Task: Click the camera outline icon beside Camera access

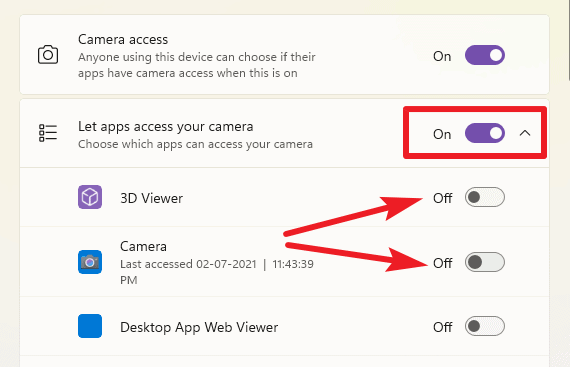Action: (48, 55)
